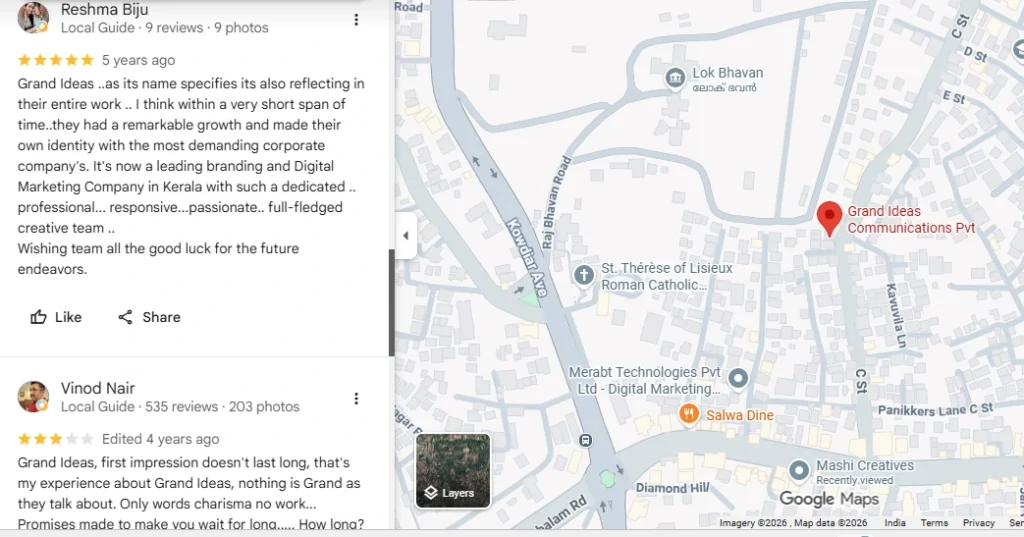Select the Mashi Creatives map marker
The width and height of the screenshot is (1024, 537).
799,470
